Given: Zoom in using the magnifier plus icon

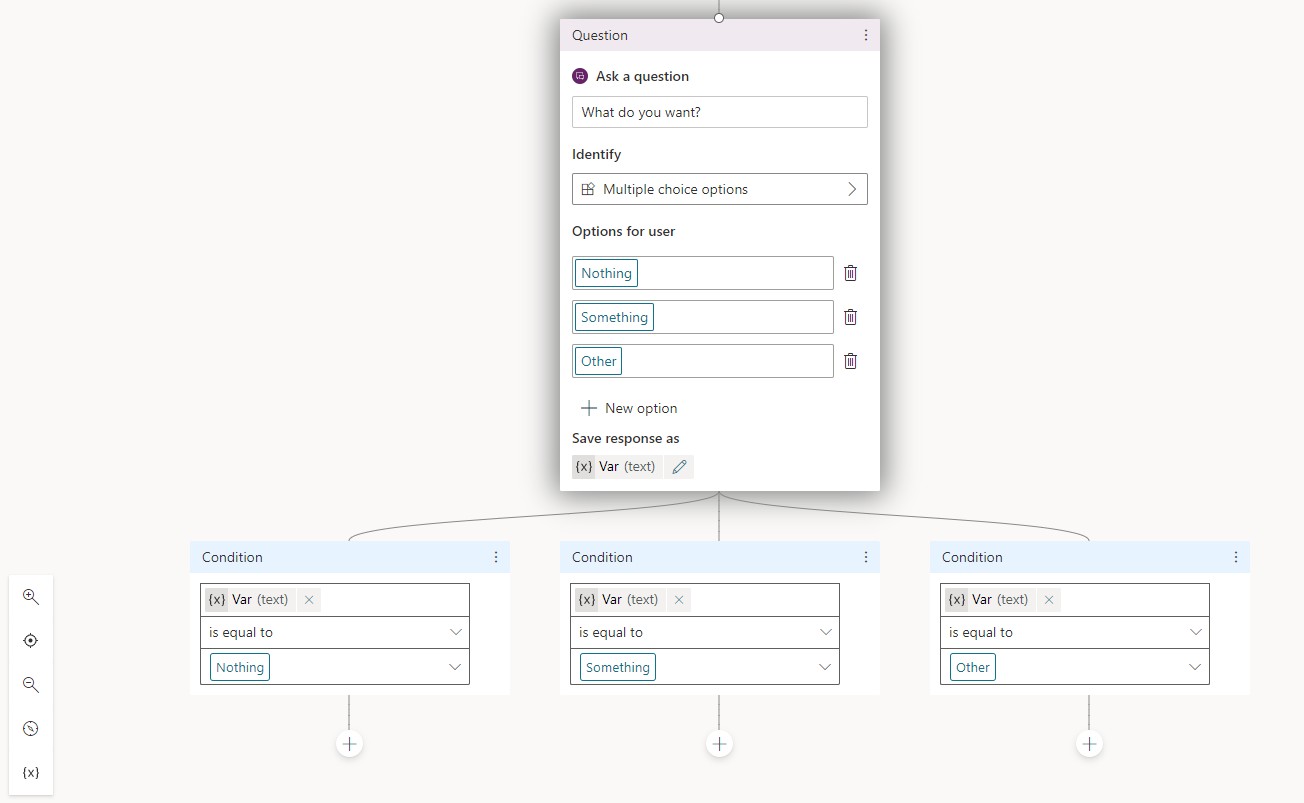Looking at the screenshot, I should pos(31,597).
